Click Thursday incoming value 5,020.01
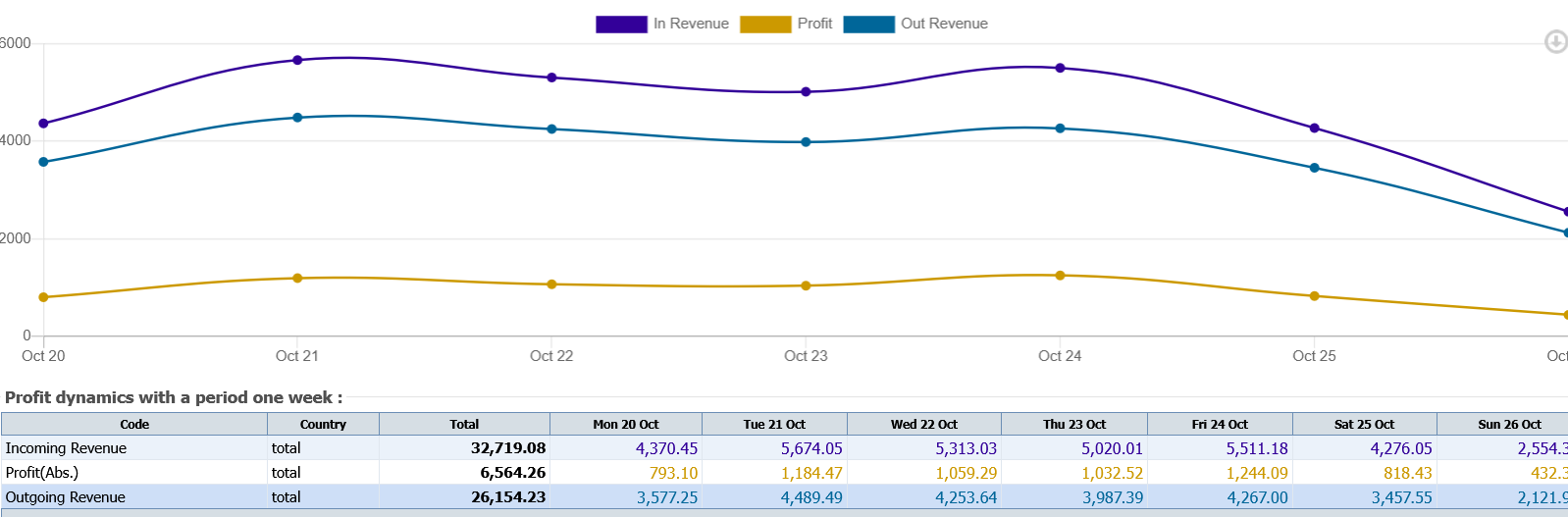The height and width of the screenshot is (517, 1568). pos(1112,448)
